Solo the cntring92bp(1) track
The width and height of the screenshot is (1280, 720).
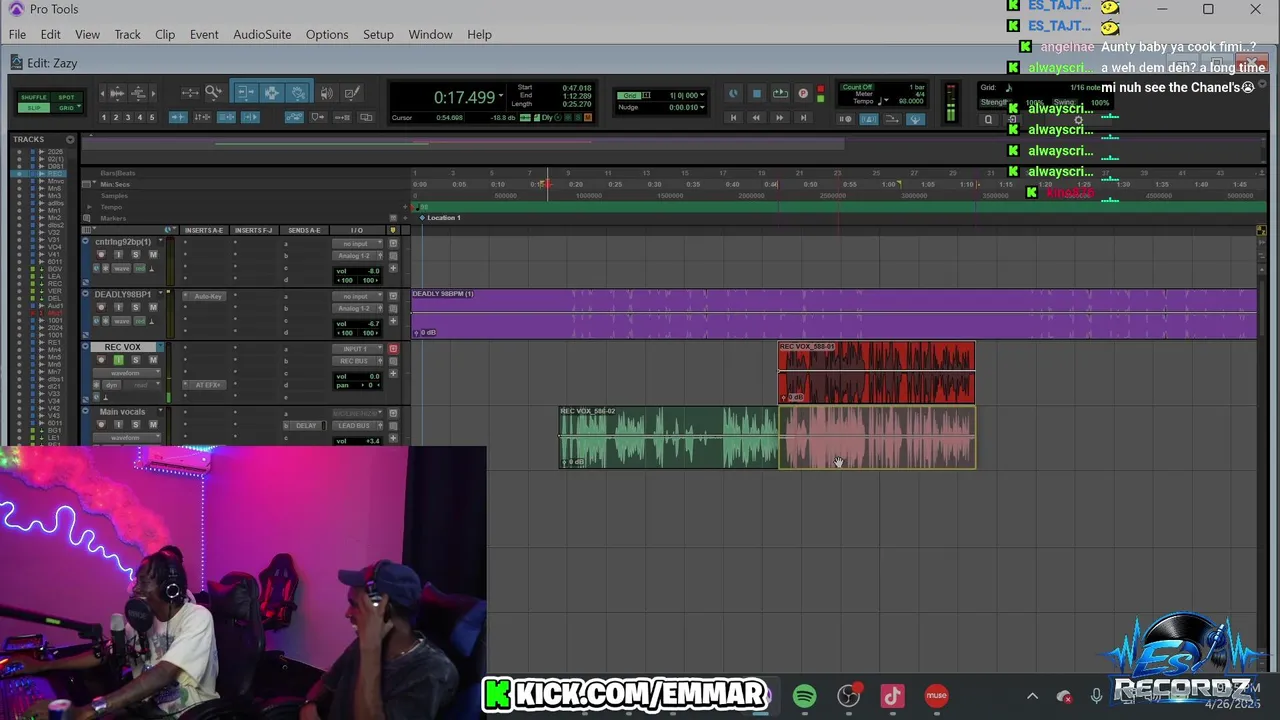[136, 255]
